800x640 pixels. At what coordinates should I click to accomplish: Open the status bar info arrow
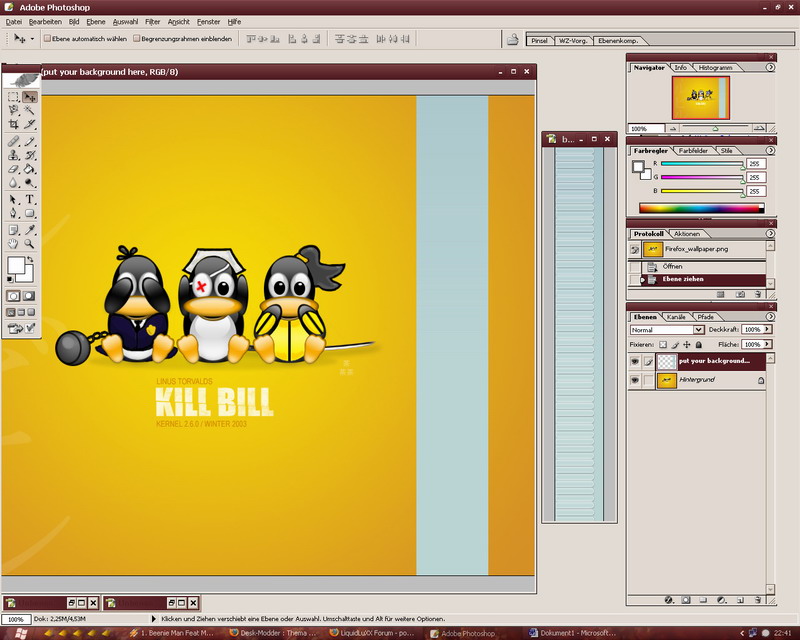tap(154, 619)
